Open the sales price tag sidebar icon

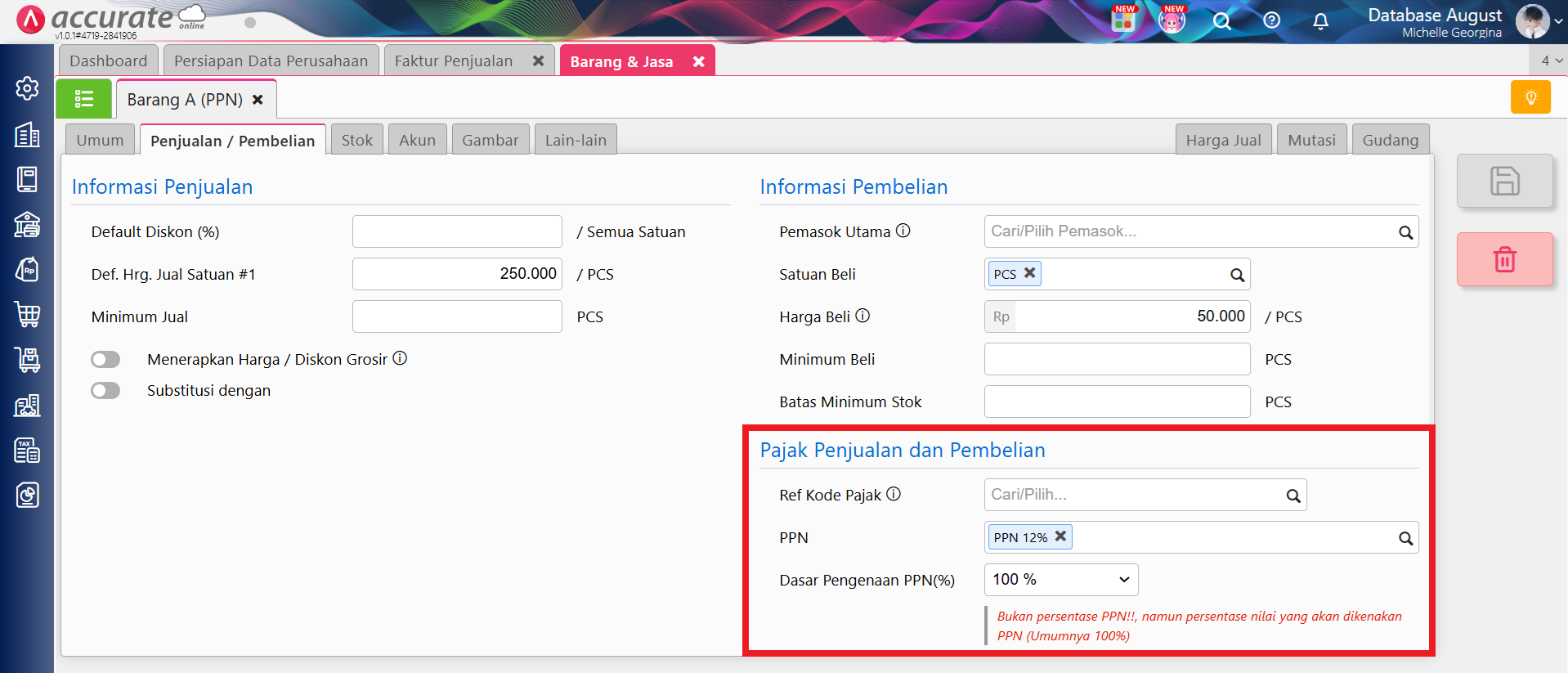point(27,269)
